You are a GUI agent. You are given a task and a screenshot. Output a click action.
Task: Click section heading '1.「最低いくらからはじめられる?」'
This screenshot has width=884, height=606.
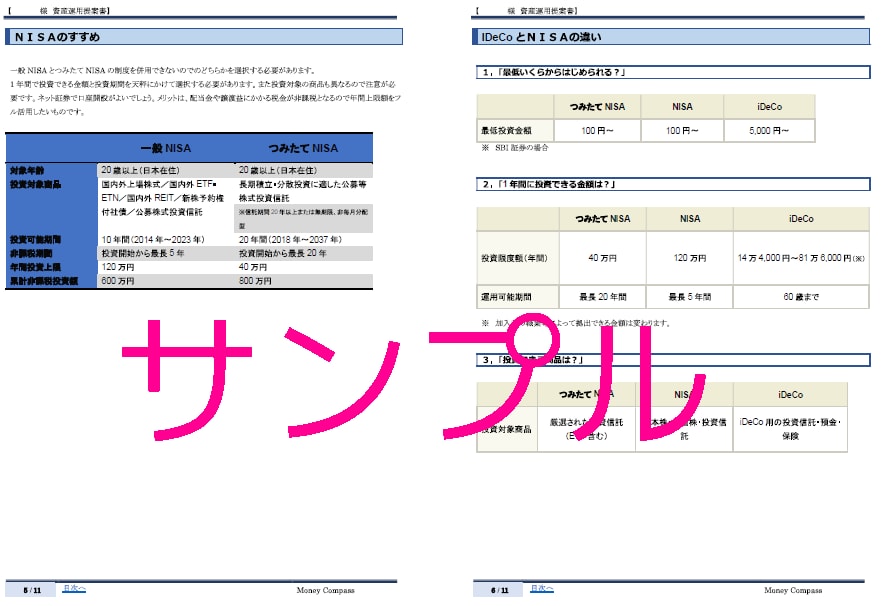click(673, 72)
